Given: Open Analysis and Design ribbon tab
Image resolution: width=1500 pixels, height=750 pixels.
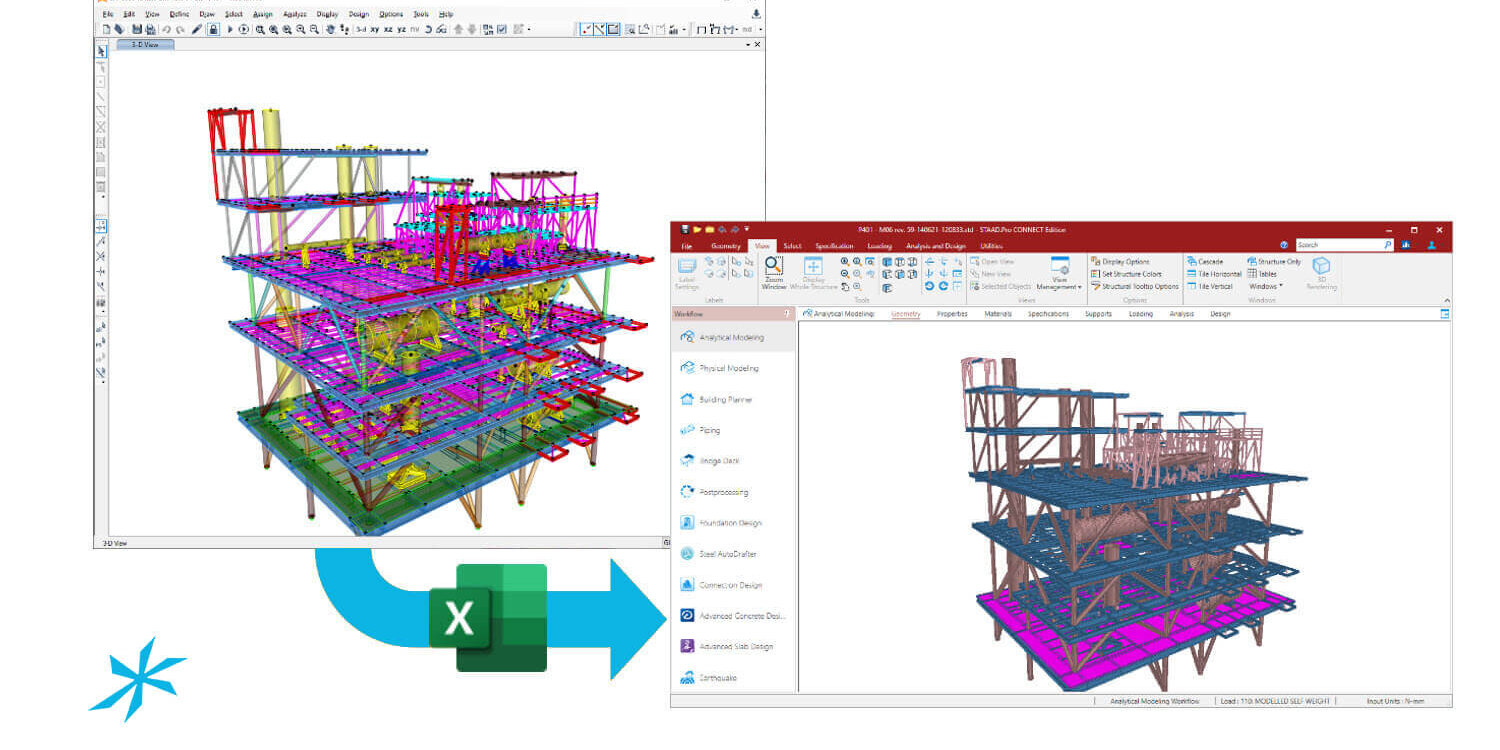Looking at the screenshot, I should (936, 245).
